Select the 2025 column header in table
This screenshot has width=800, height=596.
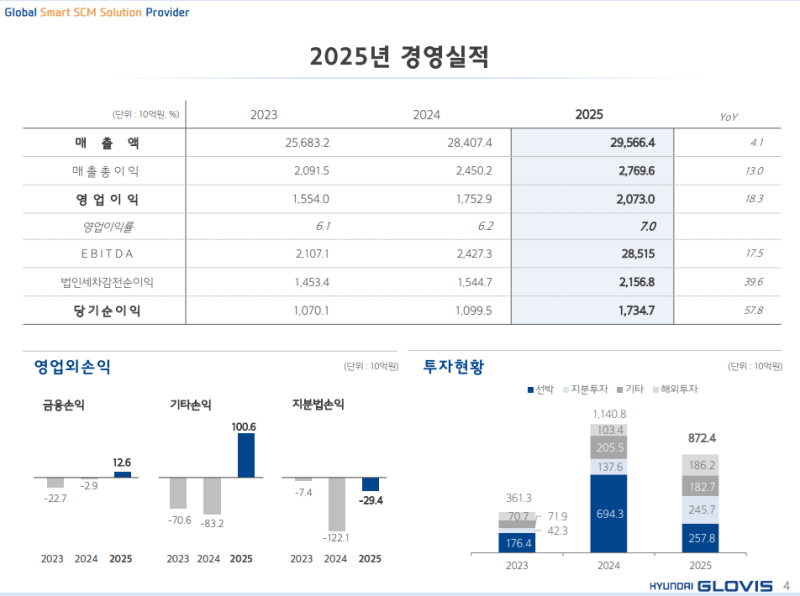pos(589,115)
